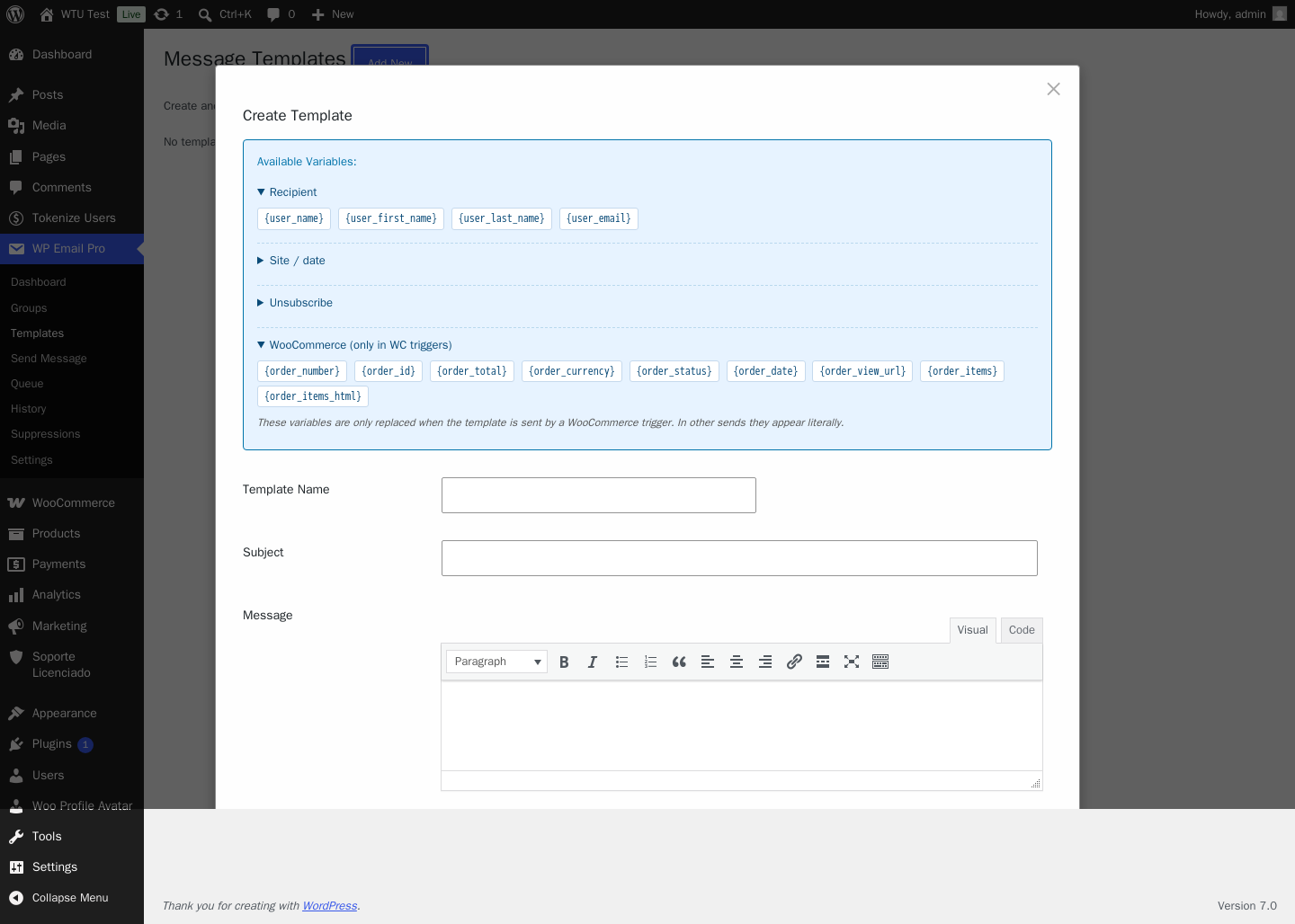This screenshot has width=1295, height=924.
Task: Open Suppressions submenu item
Action: point(72,434)
